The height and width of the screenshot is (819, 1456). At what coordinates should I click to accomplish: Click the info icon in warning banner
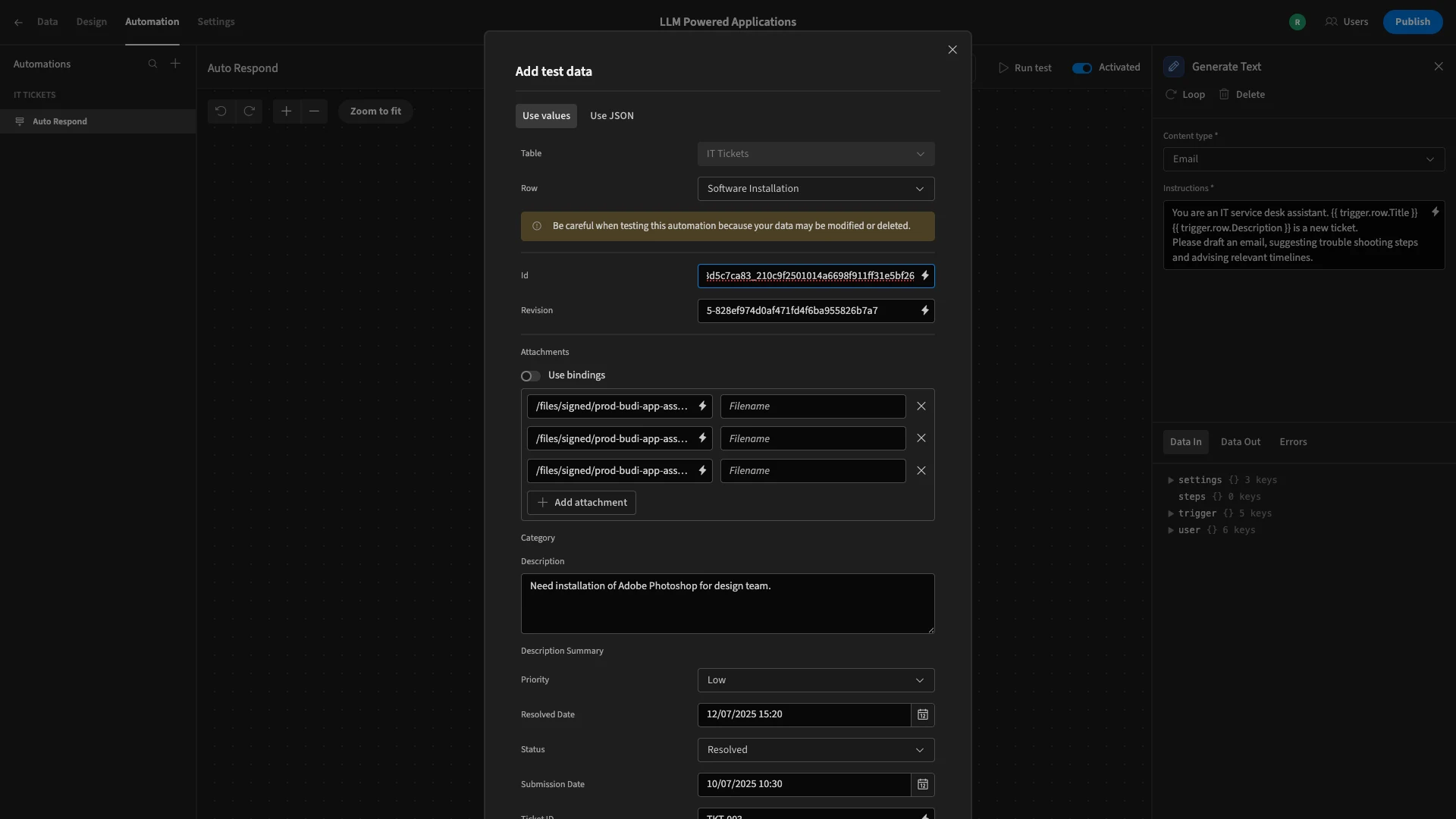(537, 227)
